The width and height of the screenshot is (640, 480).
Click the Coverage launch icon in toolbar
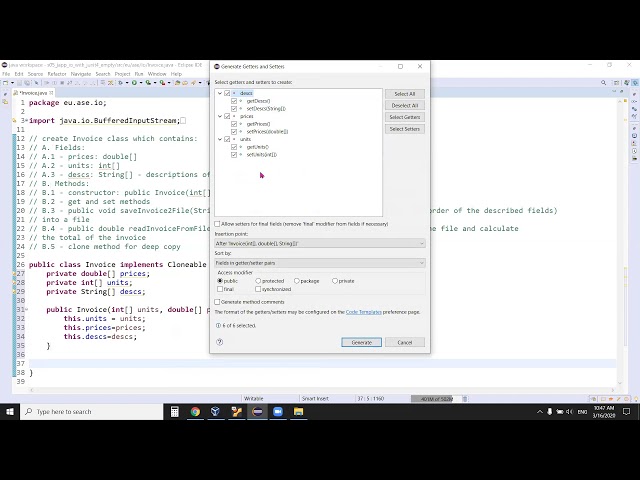point(148,83)
